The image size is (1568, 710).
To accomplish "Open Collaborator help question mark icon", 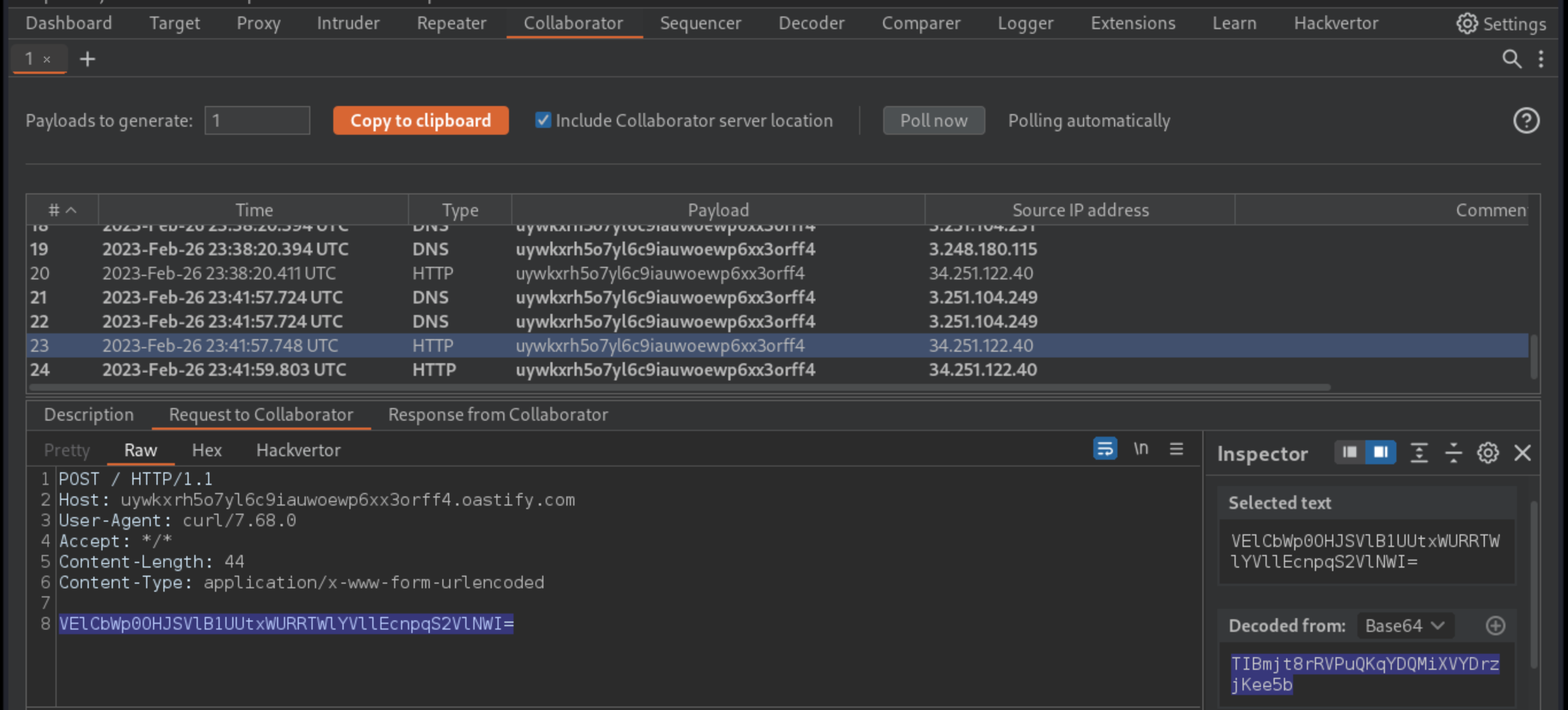I will [1526, 120].
